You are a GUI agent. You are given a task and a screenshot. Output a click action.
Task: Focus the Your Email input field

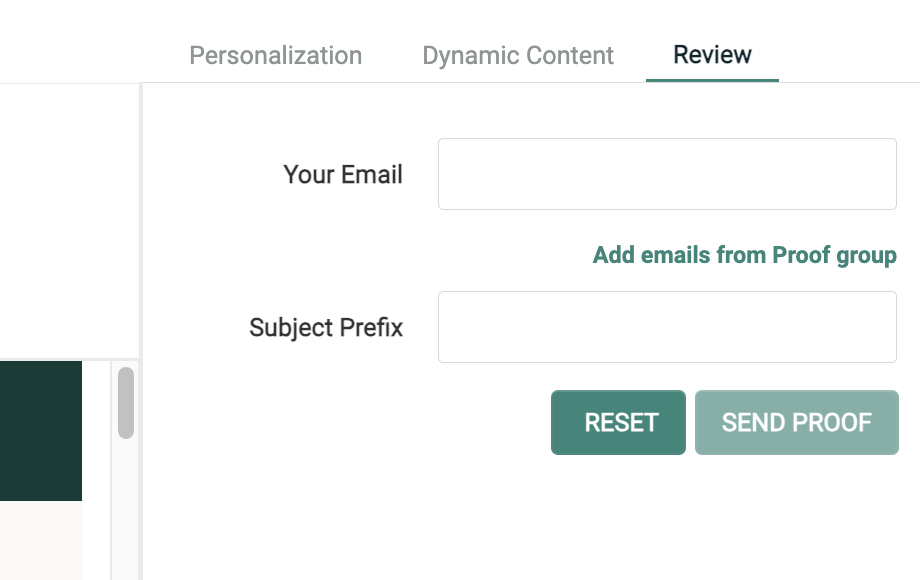[x=667, y=174]
